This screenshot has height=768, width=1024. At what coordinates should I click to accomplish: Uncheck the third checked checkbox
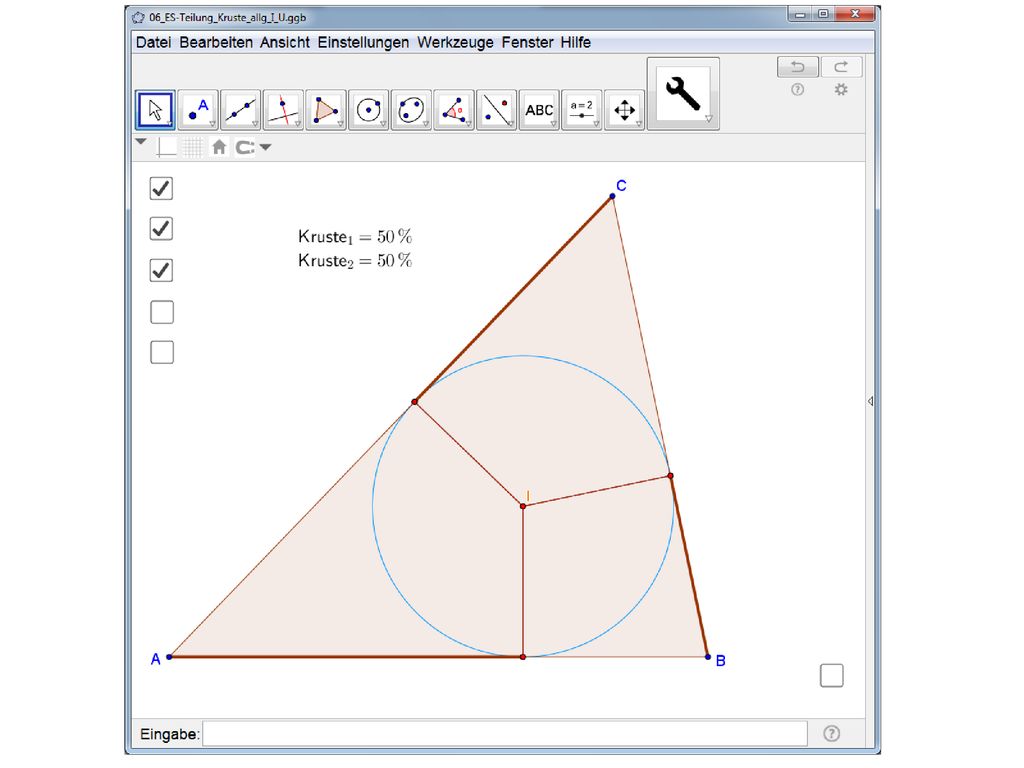(161, 270)
